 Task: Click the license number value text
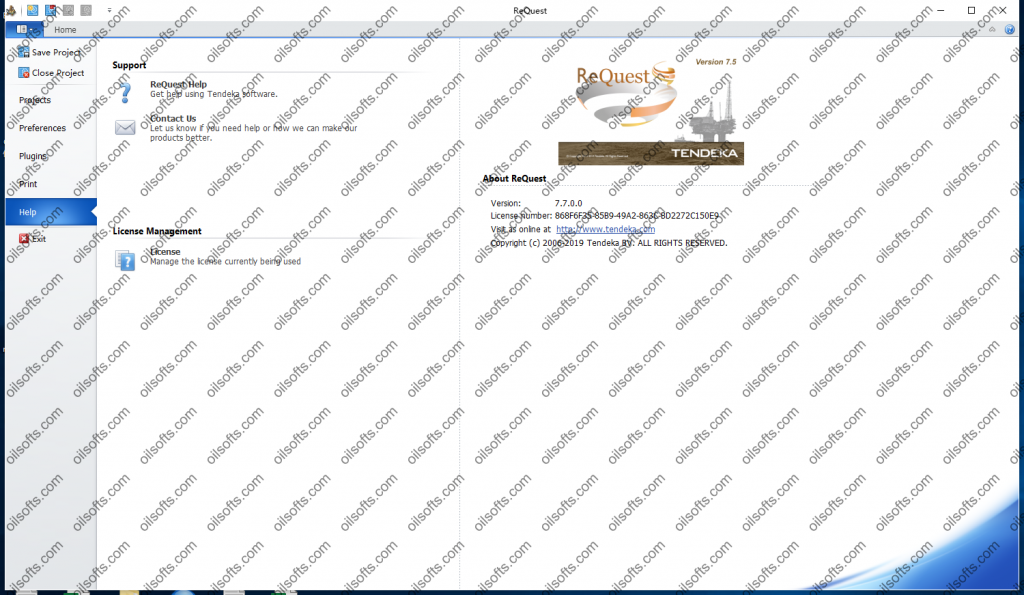(637, 216)
